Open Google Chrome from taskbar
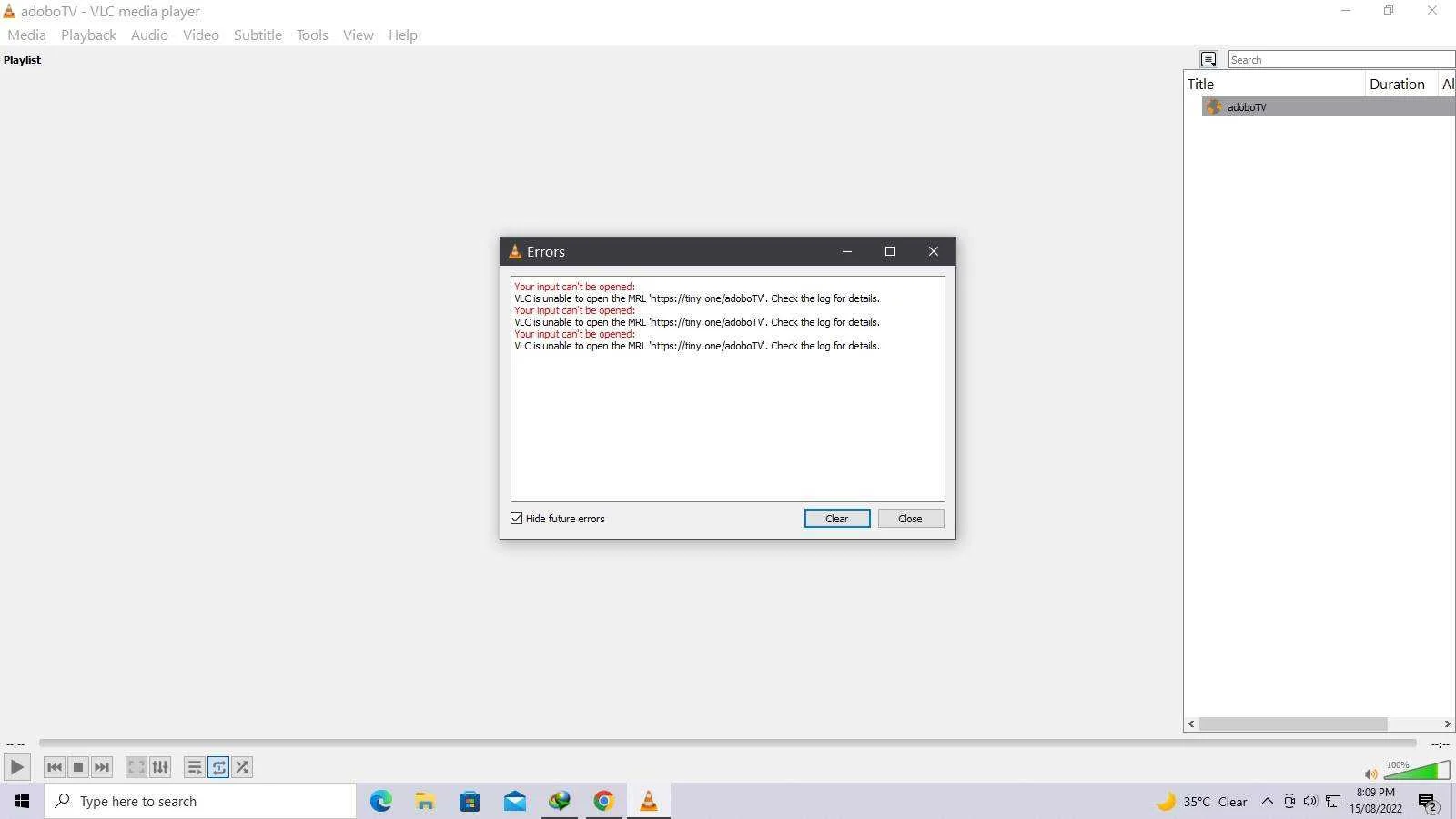Viewport: 1456px width, 819px height. coord(603,801)
